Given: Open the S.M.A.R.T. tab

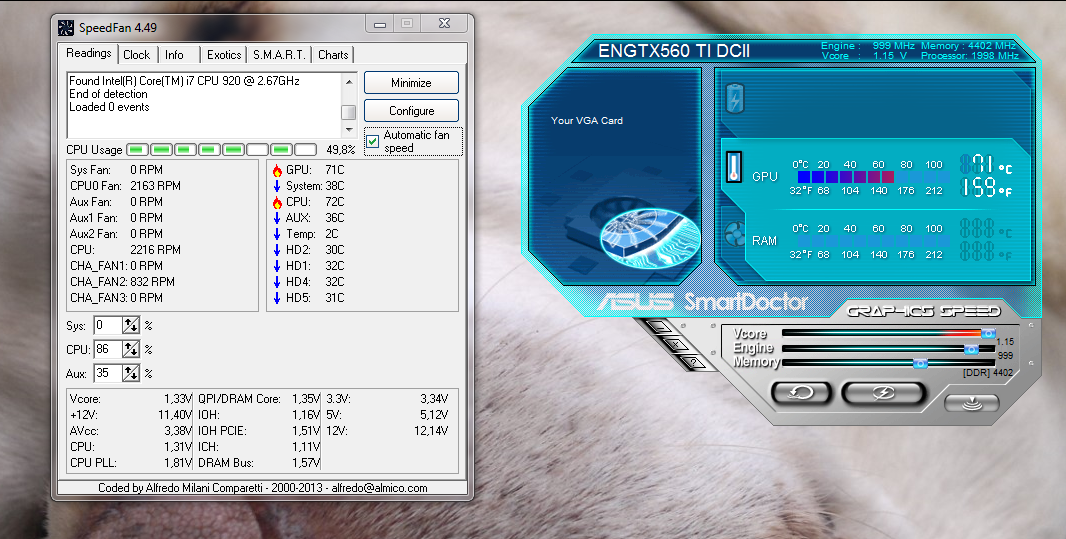Looking at the screenshot, I should coord(279,55).
